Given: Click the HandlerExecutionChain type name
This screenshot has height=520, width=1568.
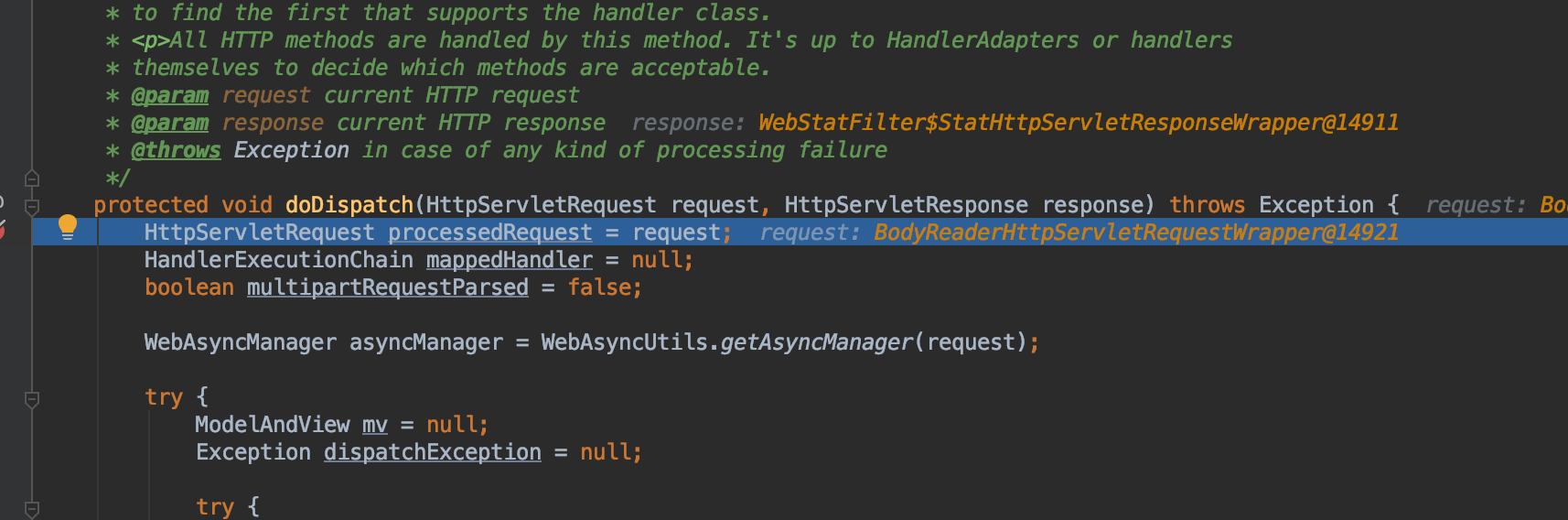Looking at the screenshot, I should coord(279,260).
